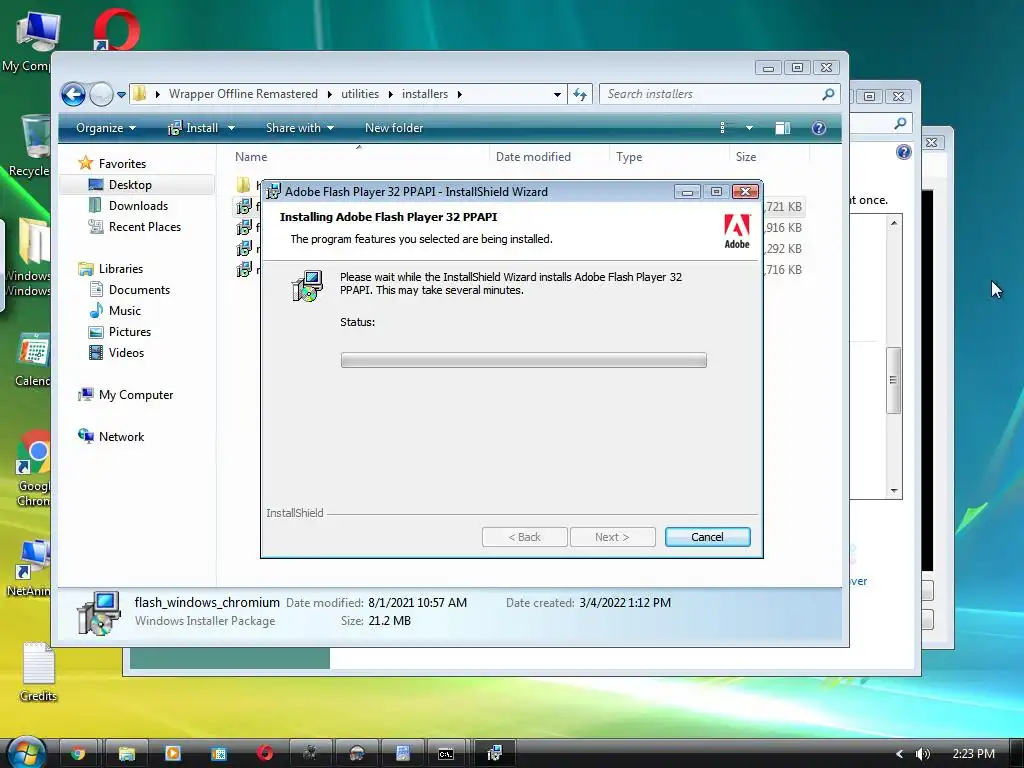Click utilities in the address bar path
Viewport: 1024px width, 768px height.
tap(360, 94)
